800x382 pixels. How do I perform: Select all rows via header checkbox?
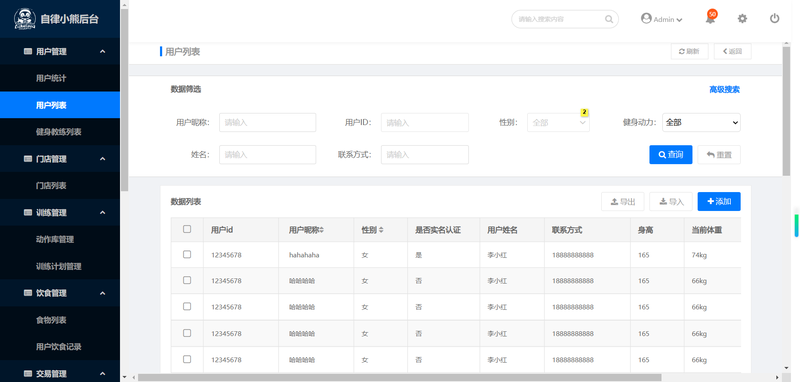pyautogui.click(x=187, y=230)
